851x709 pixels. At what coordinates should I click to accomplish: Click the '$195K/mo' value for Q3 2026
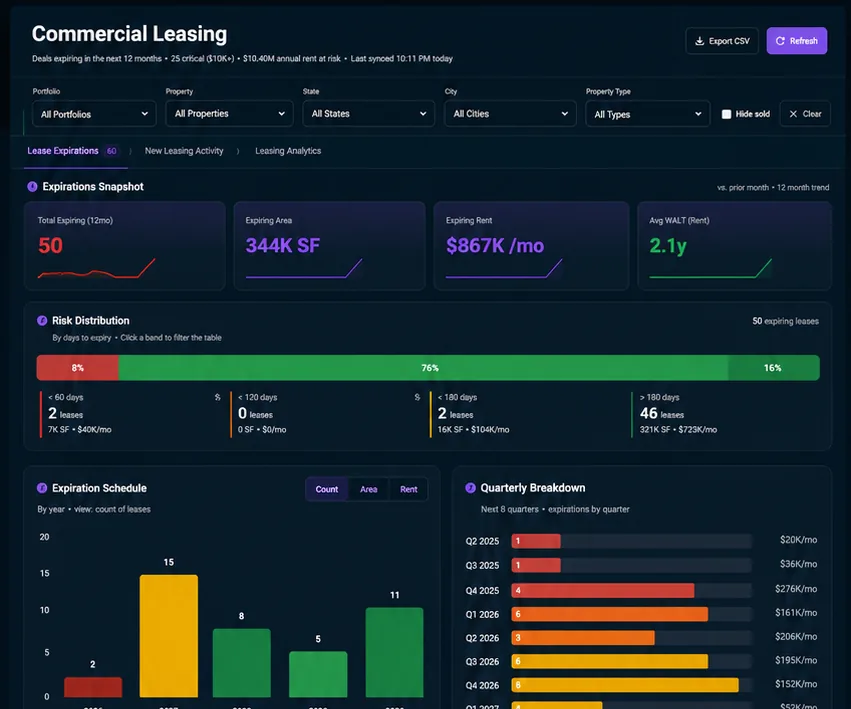point(796,660)
